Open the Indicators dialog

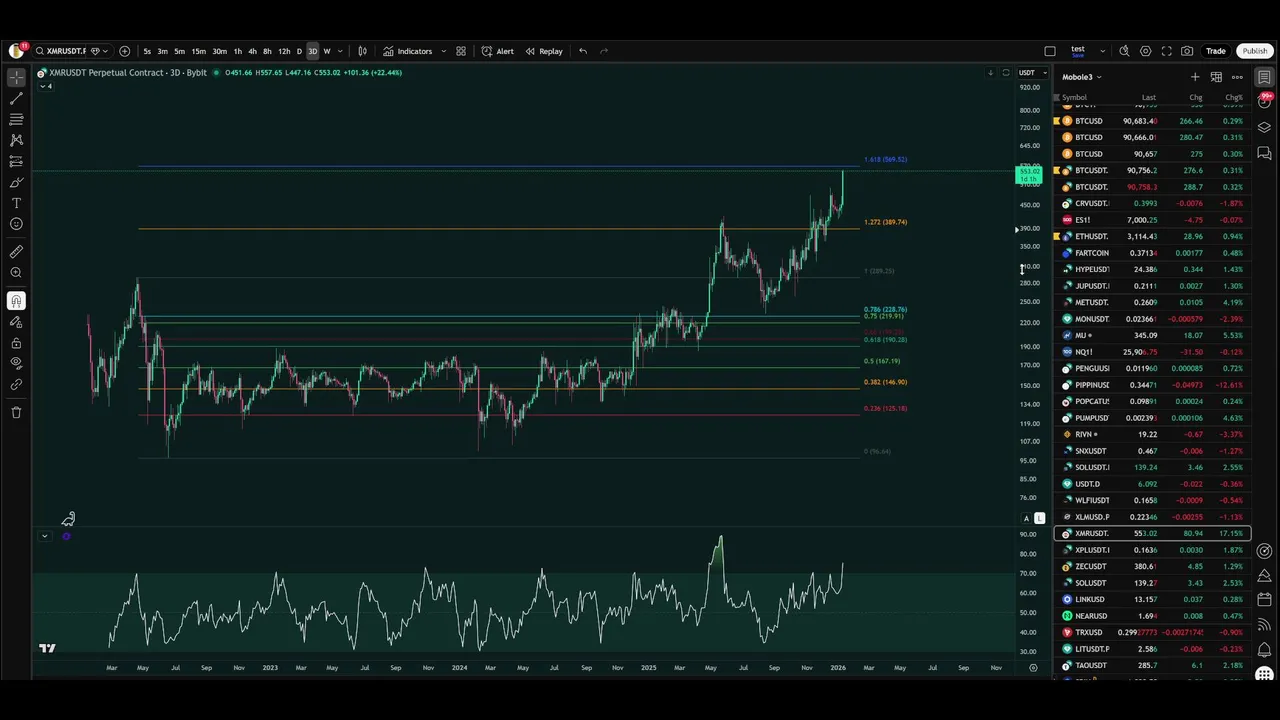coord(408,51)
